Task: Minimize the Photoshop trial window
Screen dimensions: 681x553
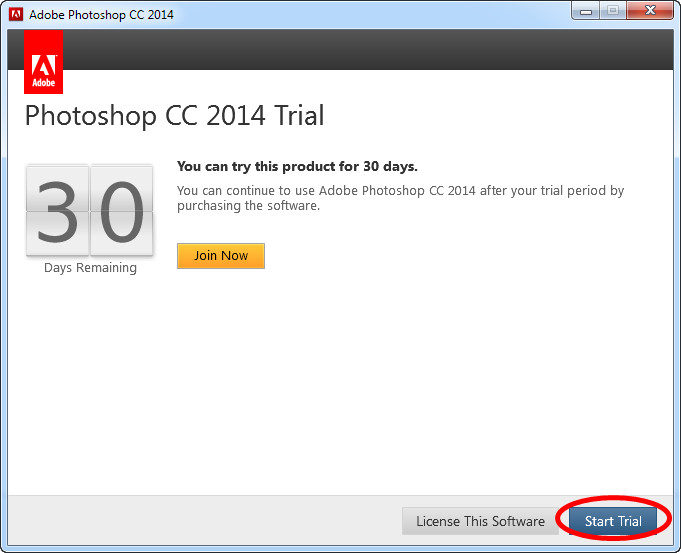Action: (x=586, y=11)
